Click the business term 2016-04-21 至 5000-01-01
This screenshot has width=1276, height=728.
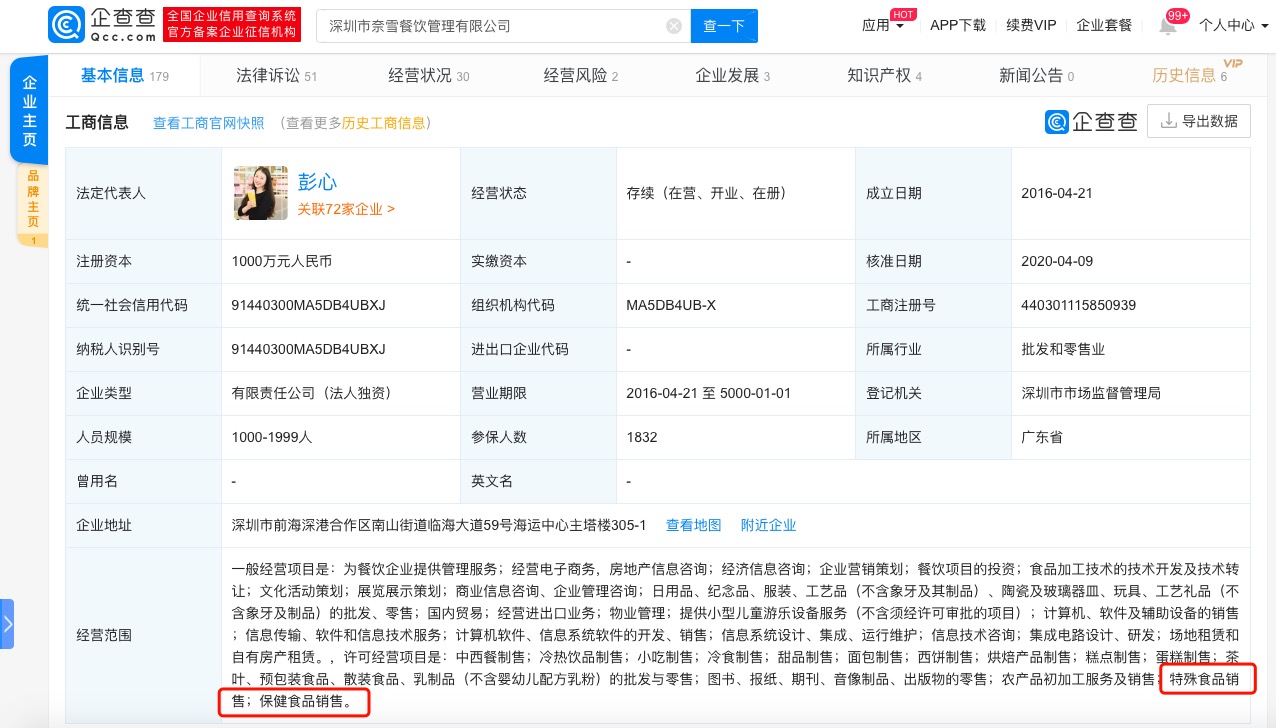pyautogui.click(x=709, y=393)
